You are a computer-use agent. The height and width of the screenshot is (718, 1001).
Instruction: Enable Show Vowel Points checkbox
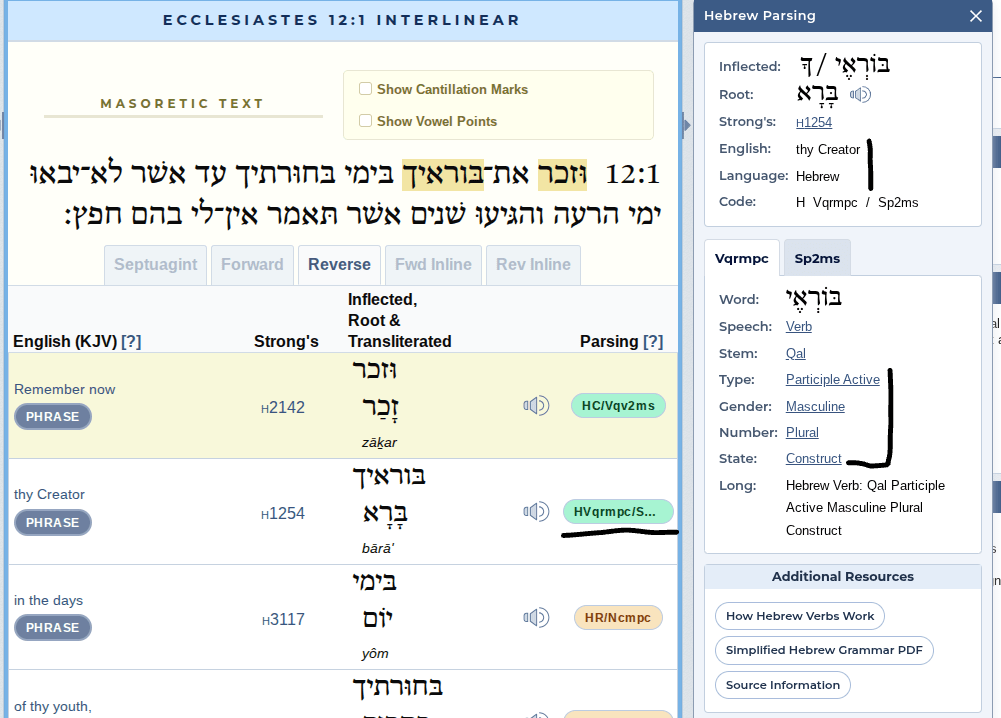pos(366,121)
